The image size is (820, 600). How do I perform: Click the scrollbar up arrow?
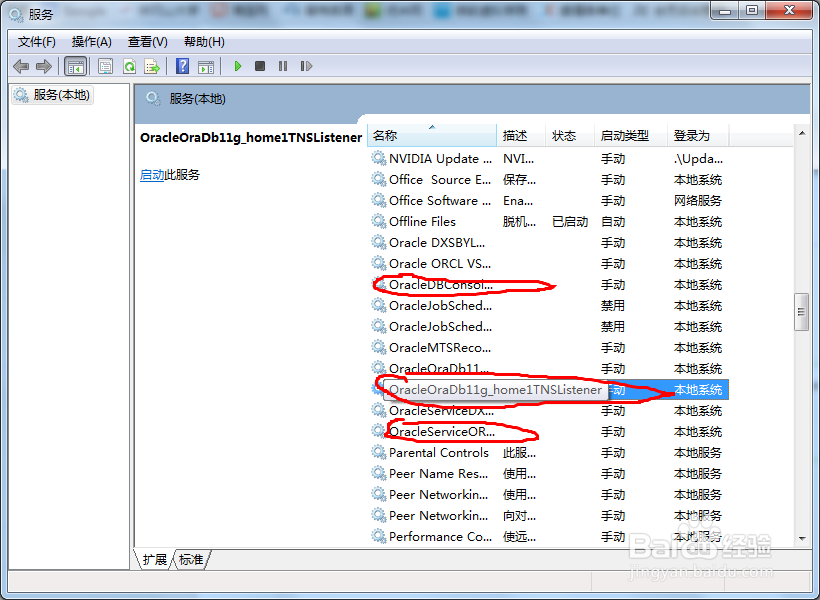802,134
